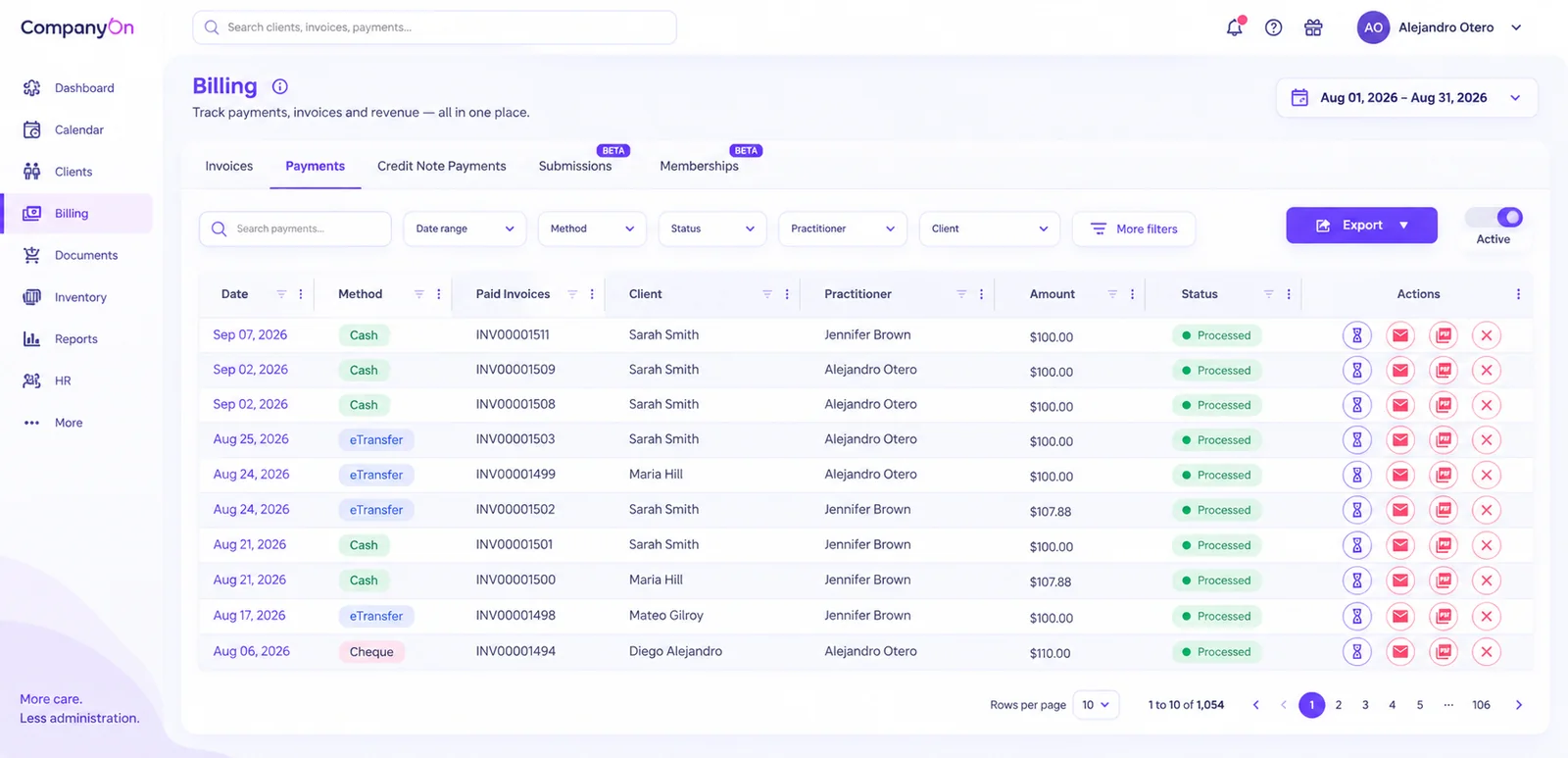This screenshot has width=1568, height=758.
Task: Toggle the Active switch off
Action: tap(1494, 217)
